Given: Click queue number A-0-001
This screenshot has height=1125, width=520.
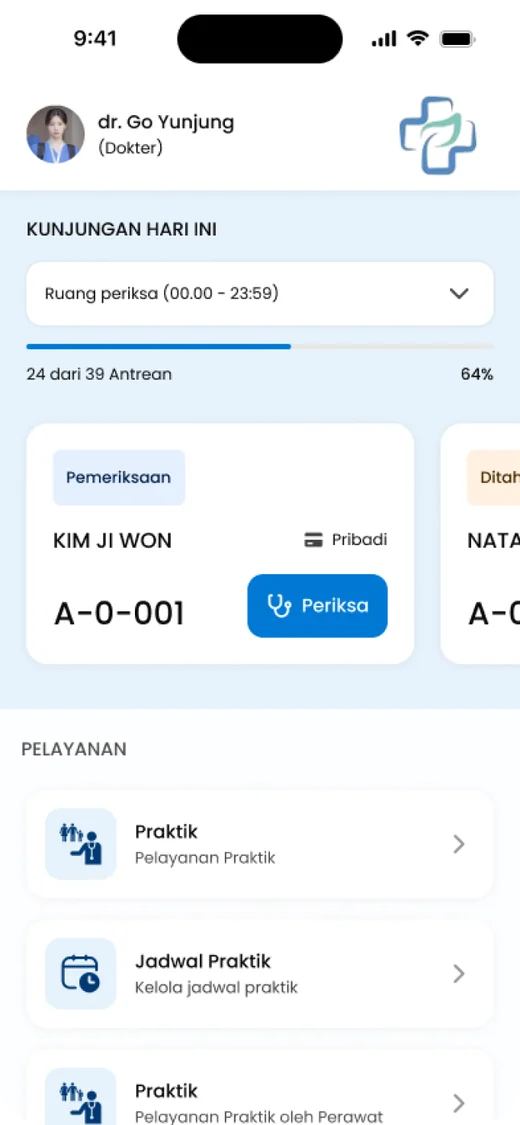Looking at the screenshot, I should pyautogui.click(x=119, y=614).
